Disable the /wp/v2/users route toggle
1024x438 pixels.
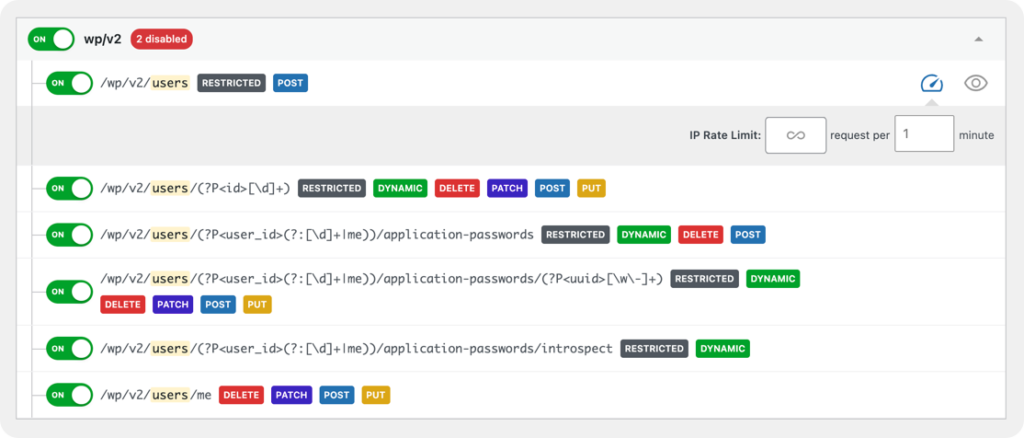click(x=69, y=84)
